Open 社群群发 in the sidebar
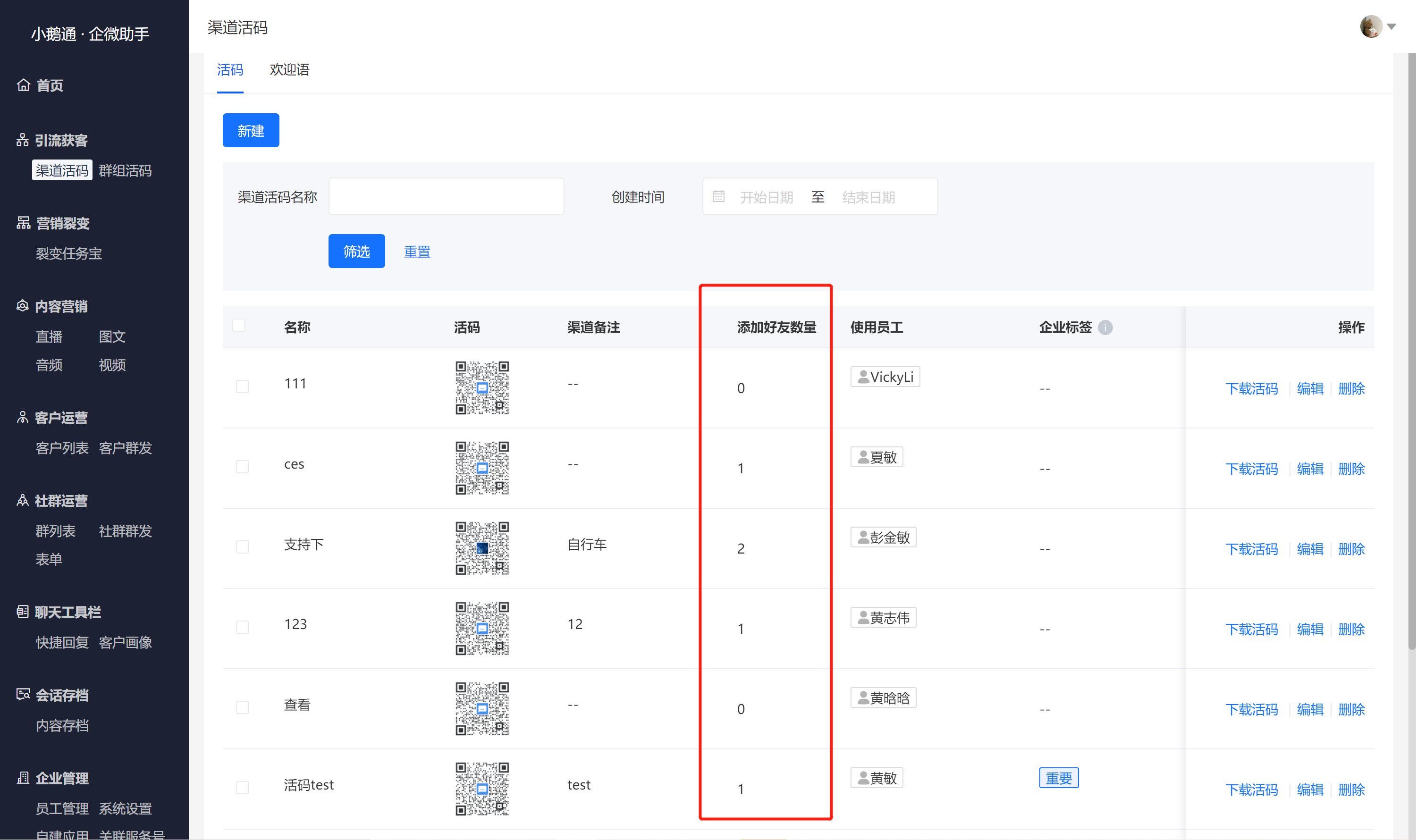The height and width of the screenshot is (840, 1416). [x=125, y=531]
